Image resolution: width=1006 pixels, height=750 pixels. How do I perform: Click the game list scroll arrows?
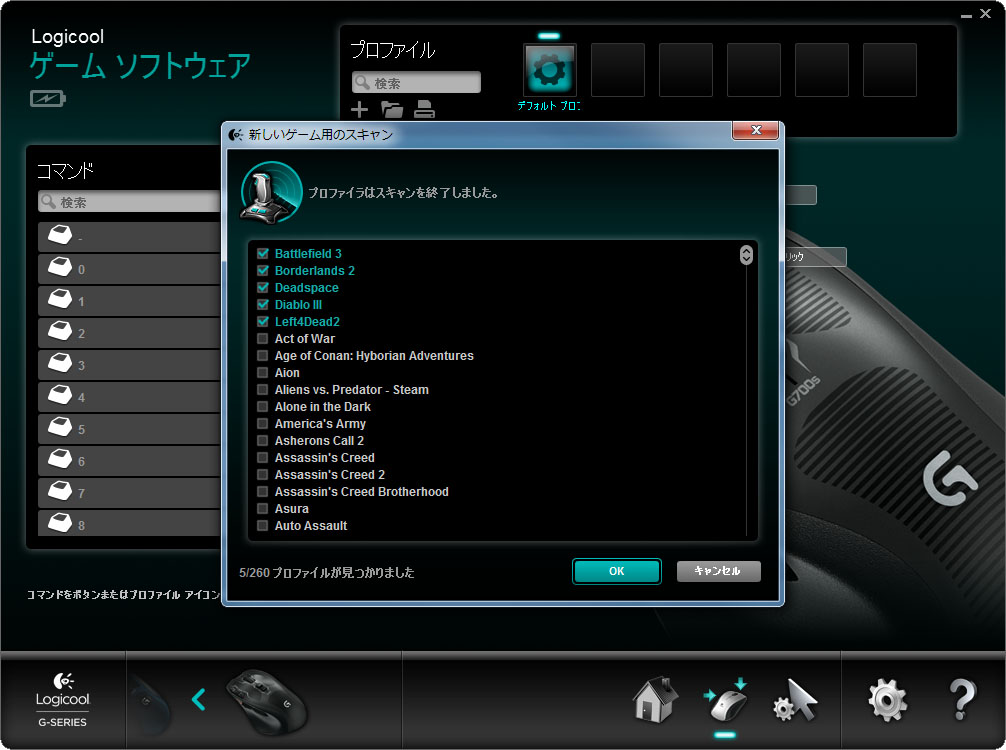coord(746,255)
